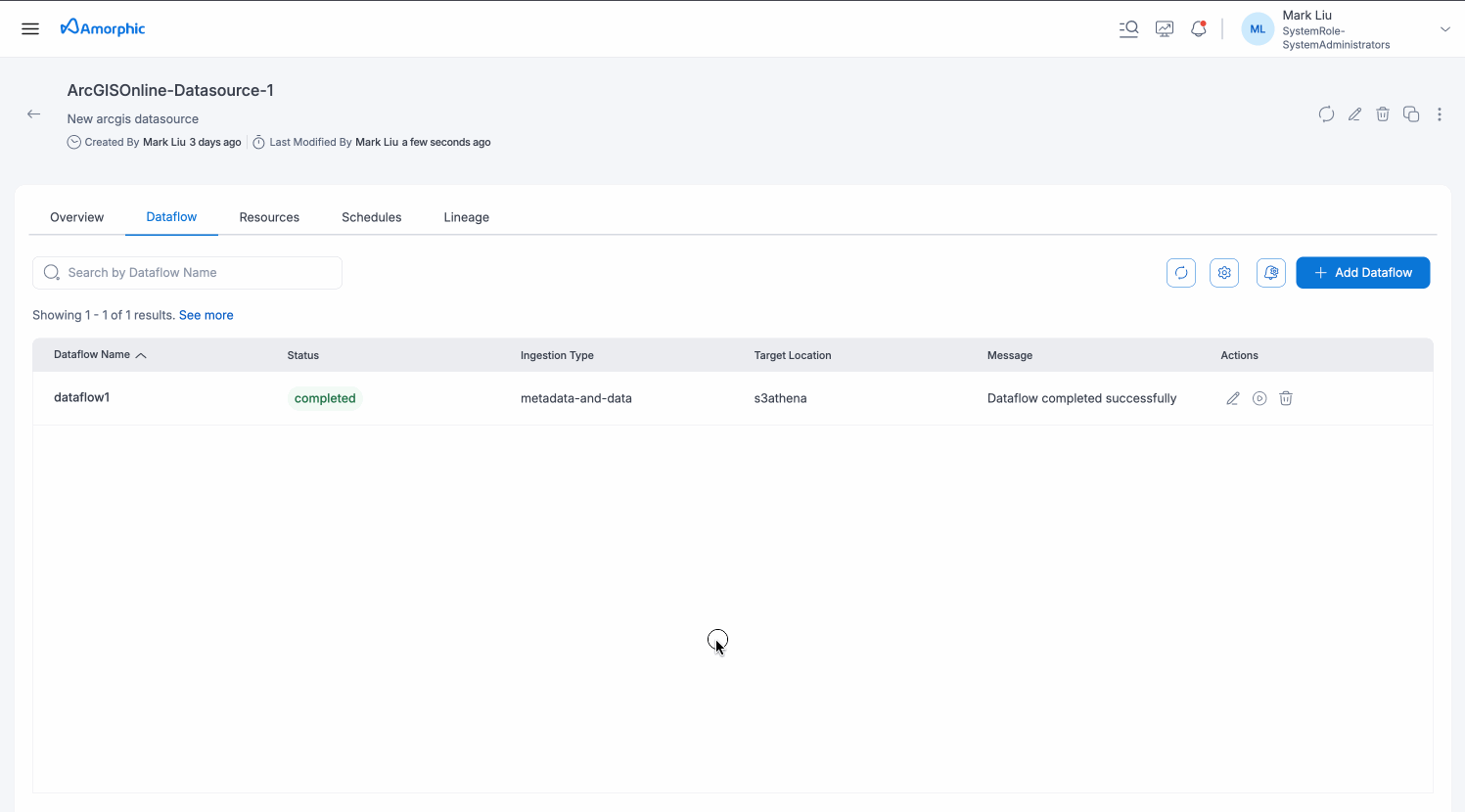Run dataflow1 with the play icon

pos(1259,398)
